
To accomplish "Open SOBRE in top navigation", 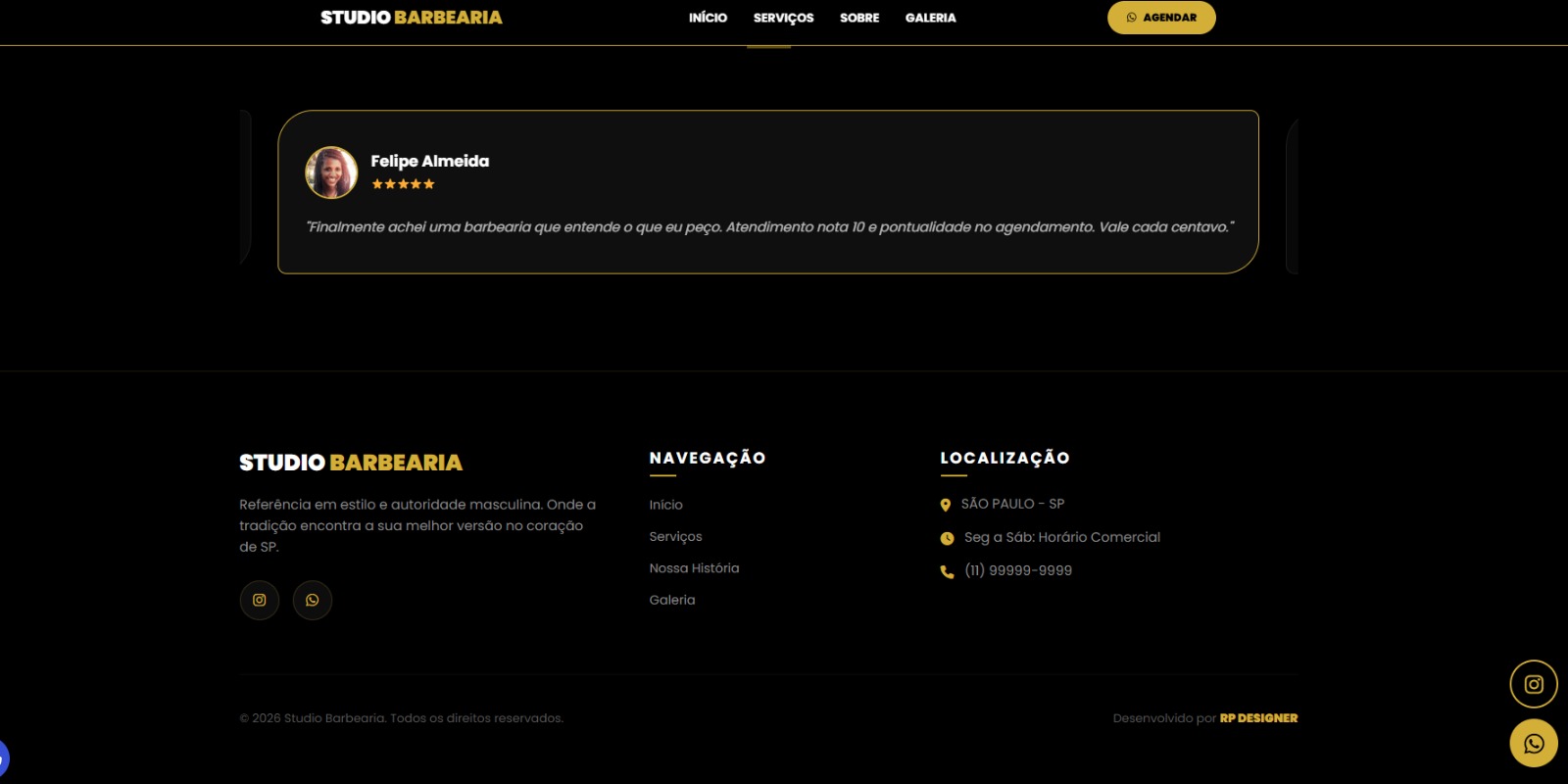I will tap(859, 18).
